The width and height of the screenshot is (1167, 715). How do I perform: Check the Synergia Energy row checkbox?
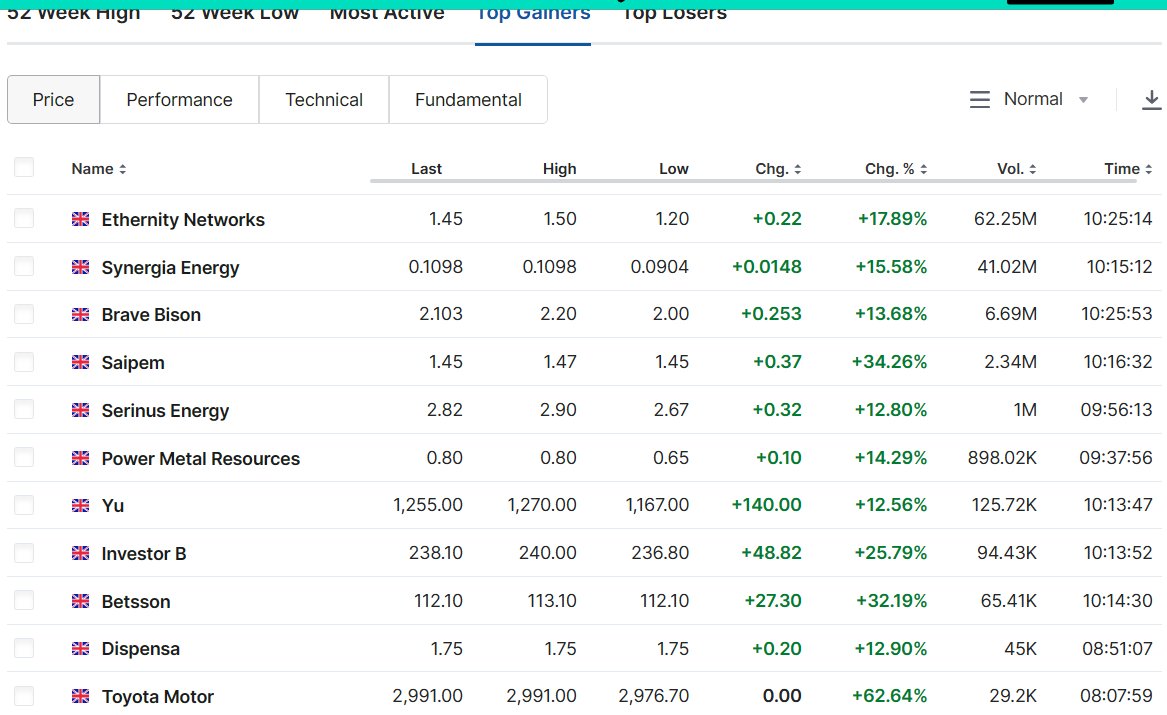coord(24,266)
